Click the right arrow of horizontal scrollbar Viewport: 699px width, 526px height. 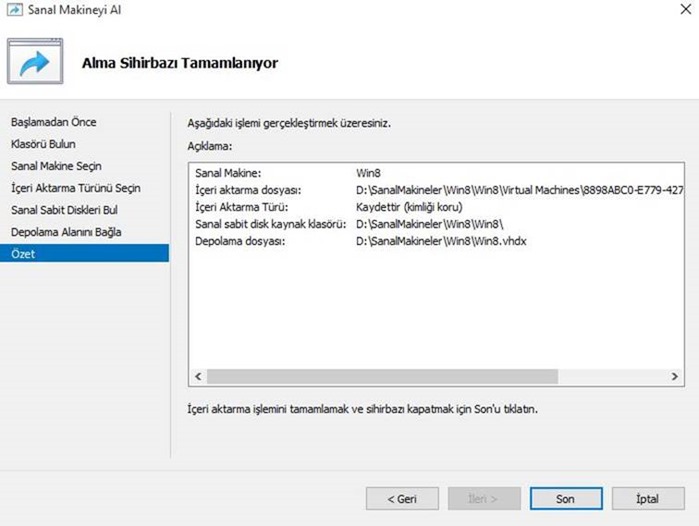pyautogui.click(x=674, y=377)
